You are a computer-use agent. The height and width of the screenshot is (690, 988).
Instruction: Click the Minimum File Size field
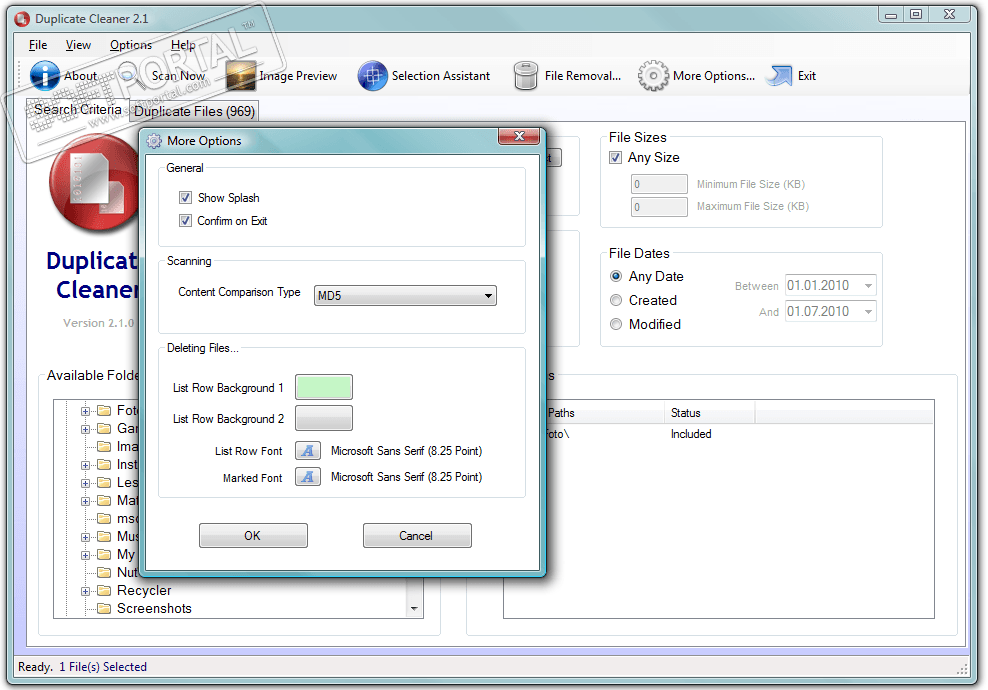coord(659,184)
